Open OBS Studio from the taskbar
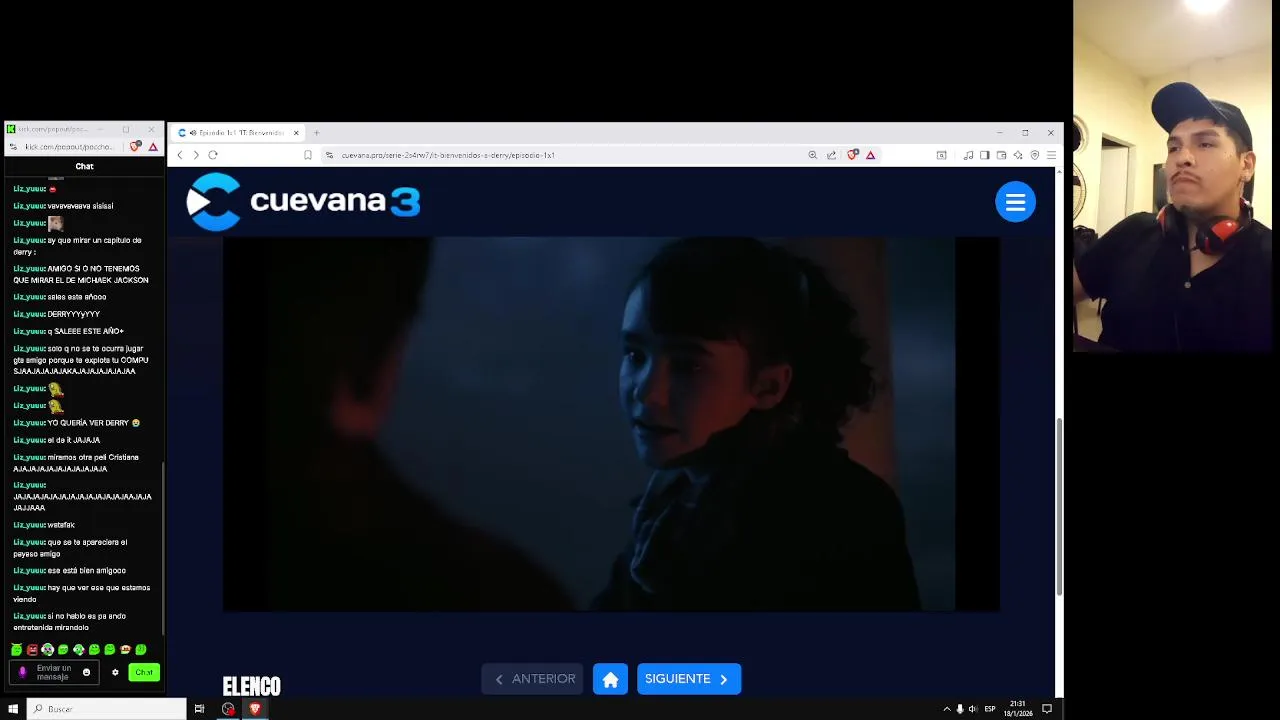 (x=228, y=709)
